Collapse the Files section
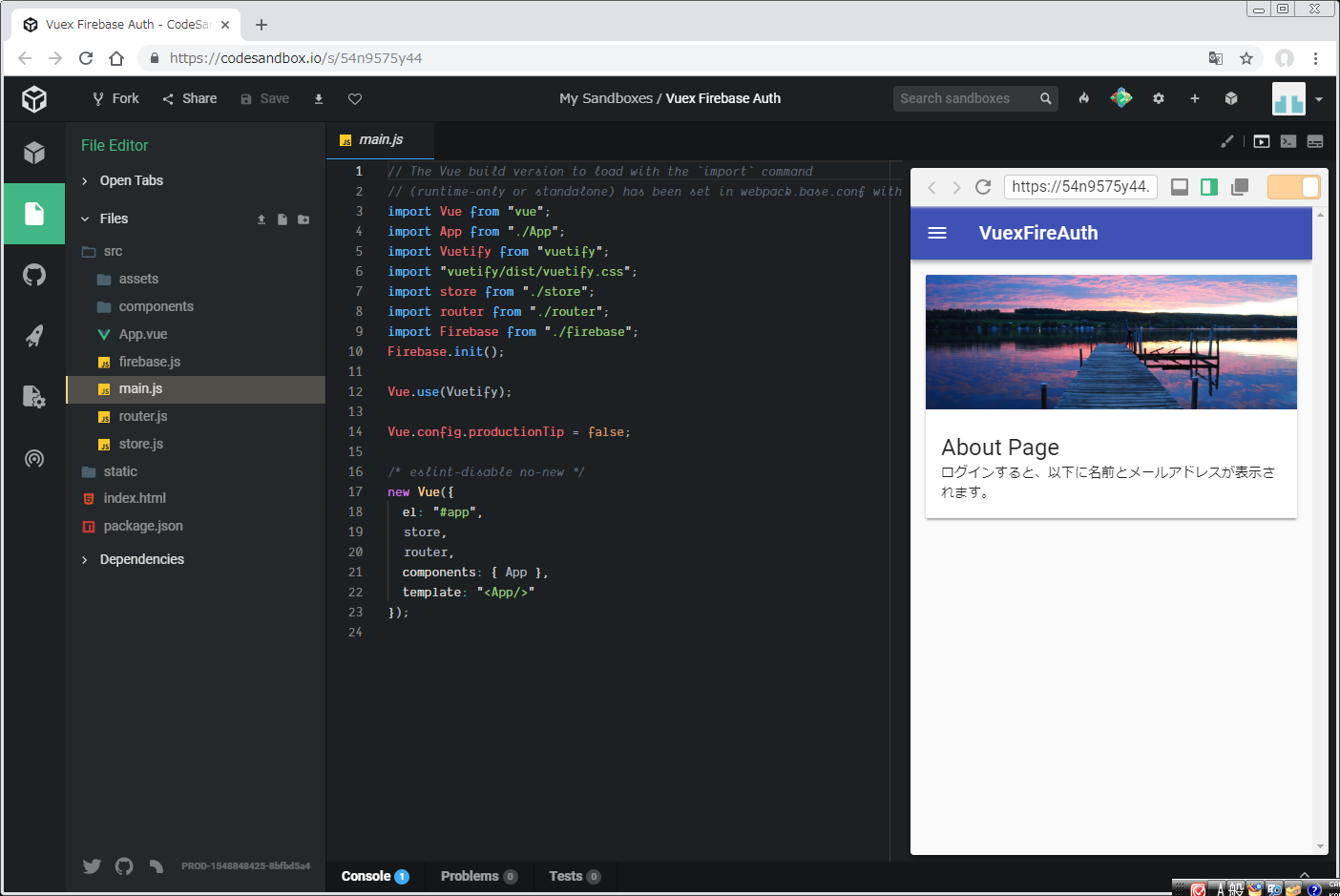 [x=114, y=219]
